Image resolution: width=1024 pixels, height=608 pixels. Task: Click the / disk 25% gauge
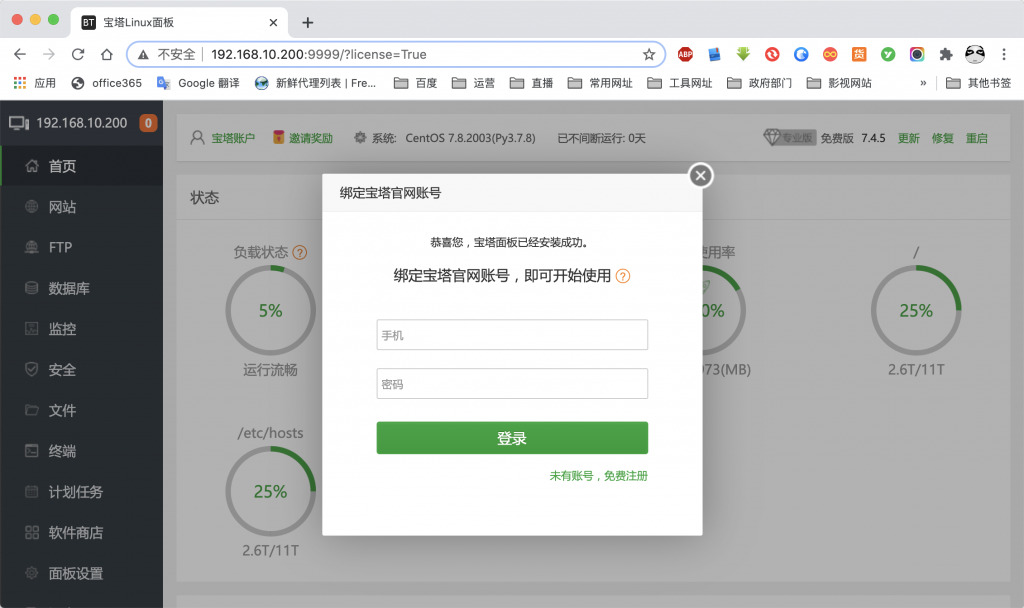(916, 311)
